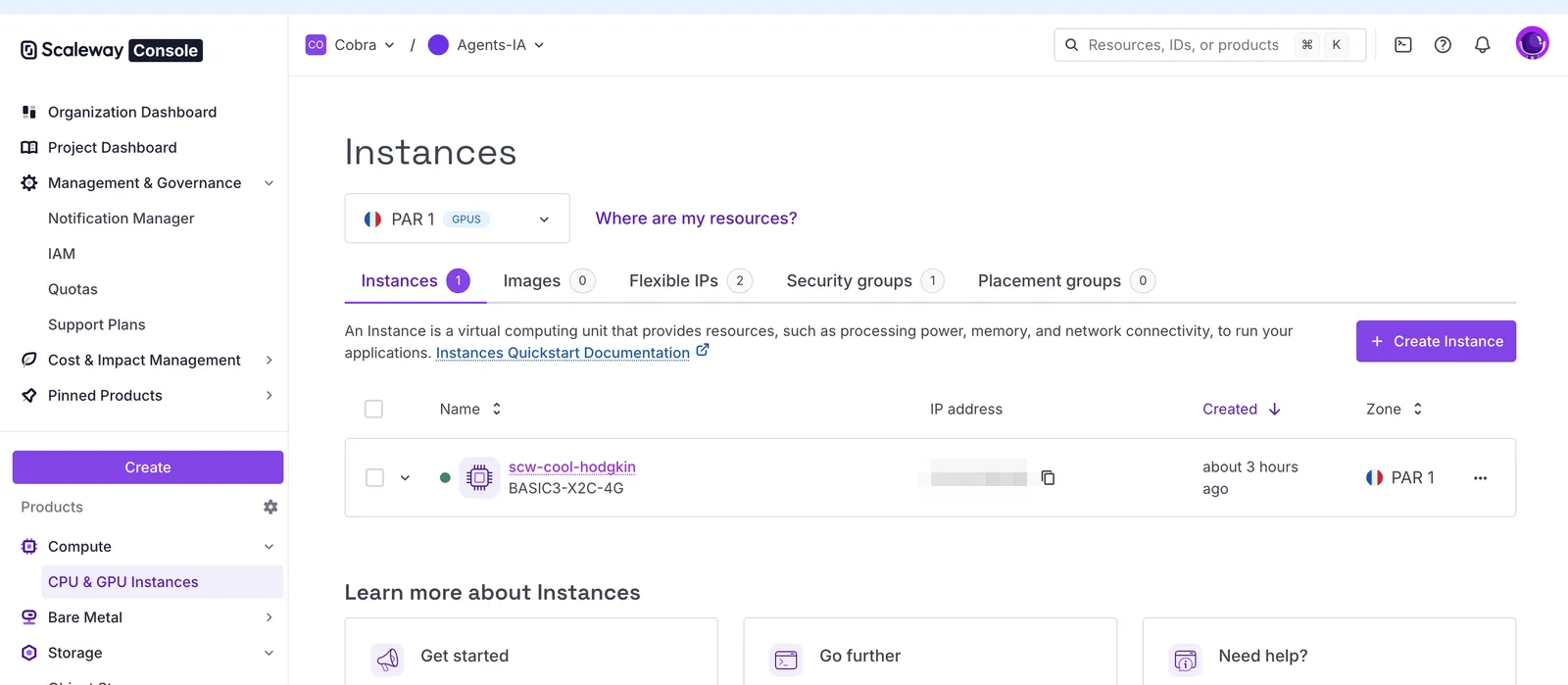Open the more actions menu for scw-cool-hodgkin
1568x685 pixels.
coord(1480,478)
